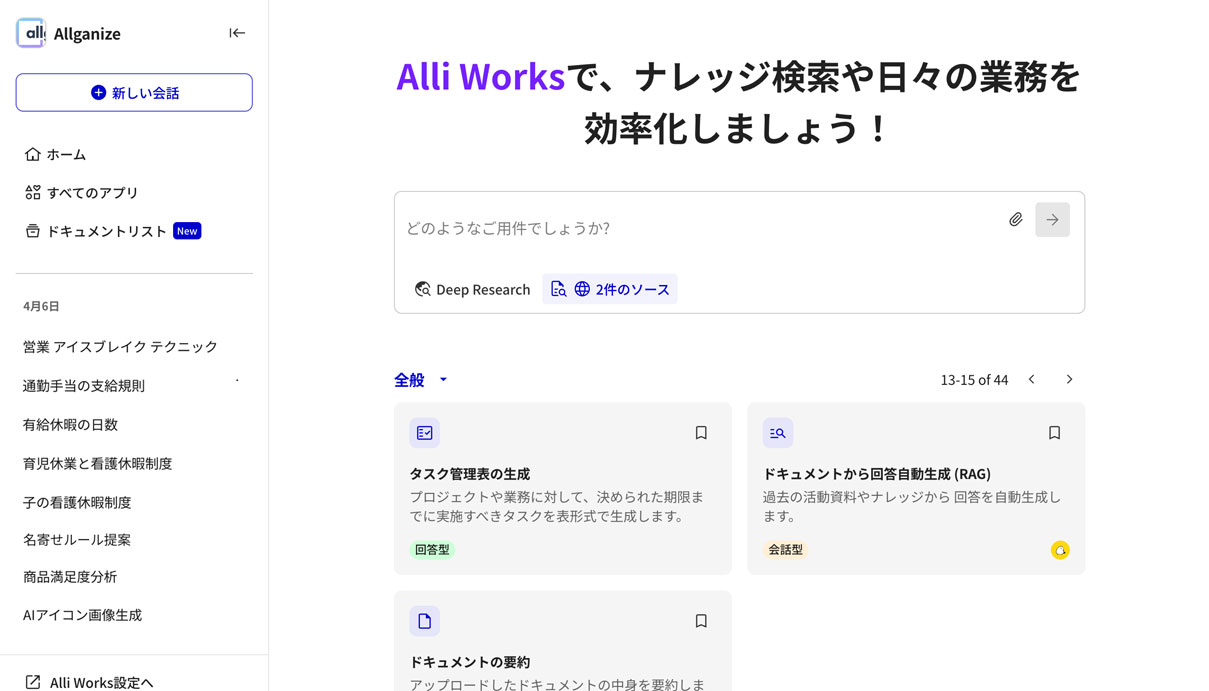Open conversation 商品満足度分析
Viewport: 1209px width, 691px height.
tap(70, 577)
